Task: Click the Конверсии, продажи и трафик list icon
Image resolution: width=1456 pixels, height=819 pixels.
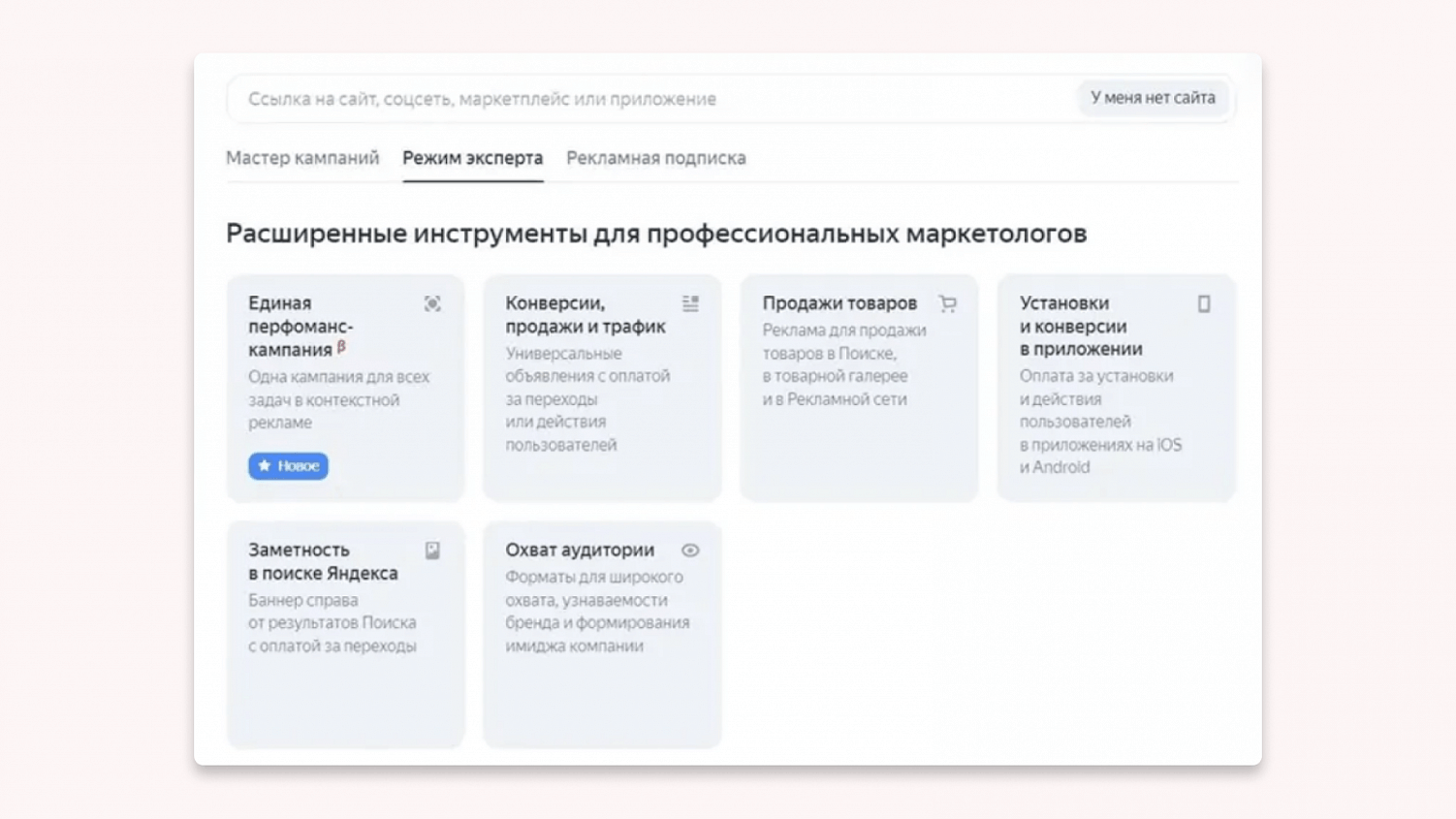Action: 690,303
